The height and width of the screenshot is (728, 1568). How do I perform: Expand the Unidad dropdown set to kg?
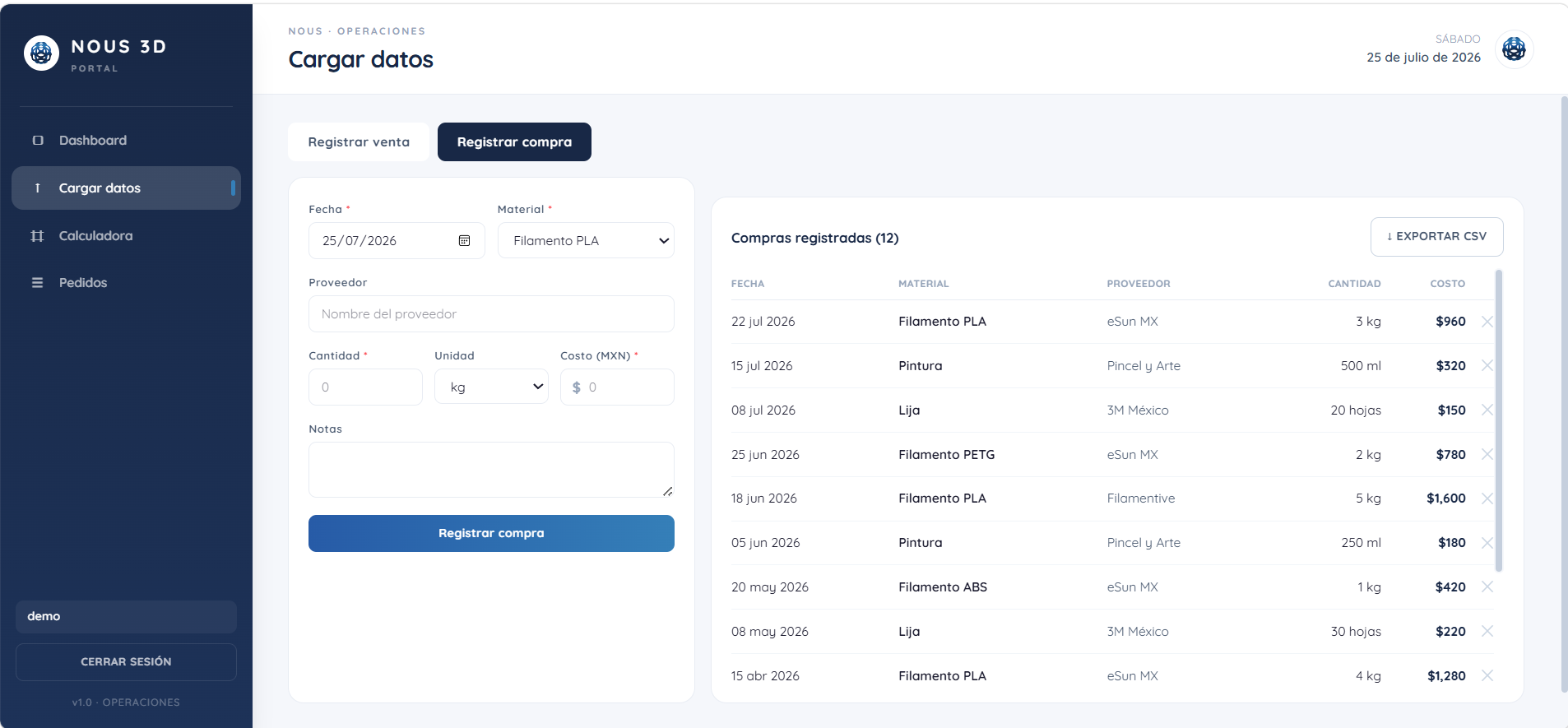[x=491, y=387]
